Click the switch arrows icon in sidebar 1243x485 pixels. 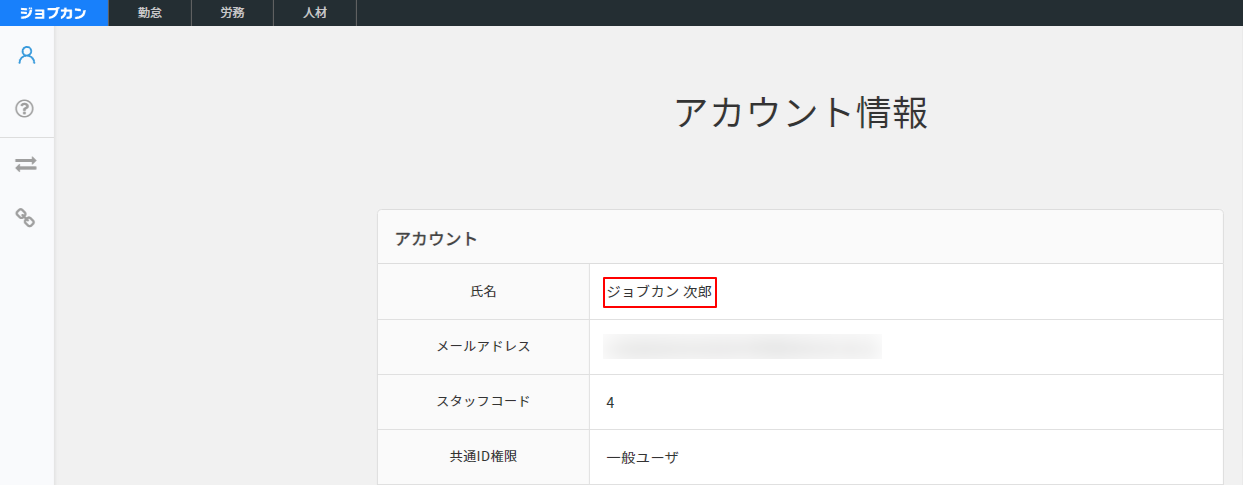click(26, 164)
